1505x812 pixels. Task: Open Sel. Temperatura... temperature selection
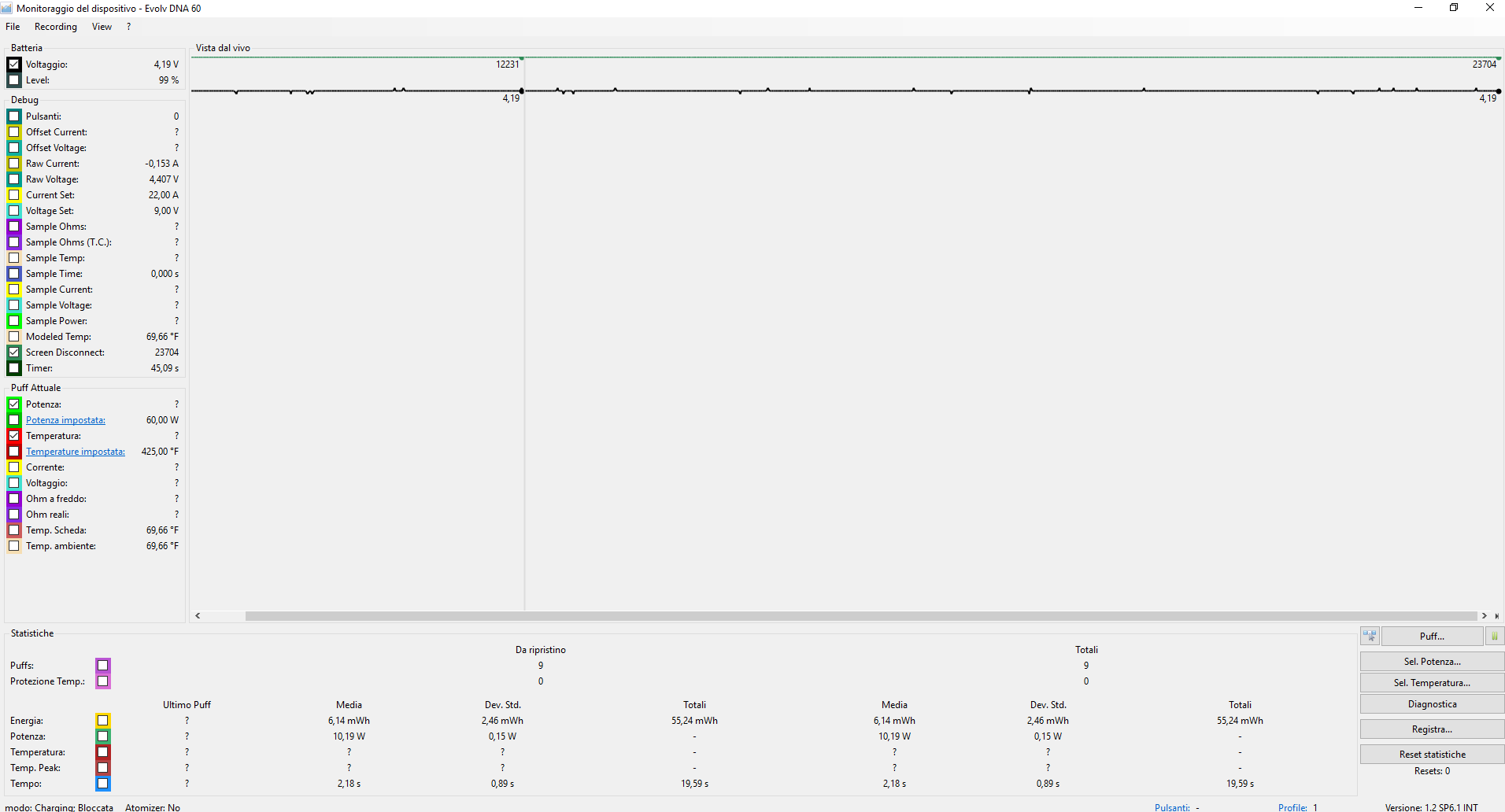(x=1432, y=683)
